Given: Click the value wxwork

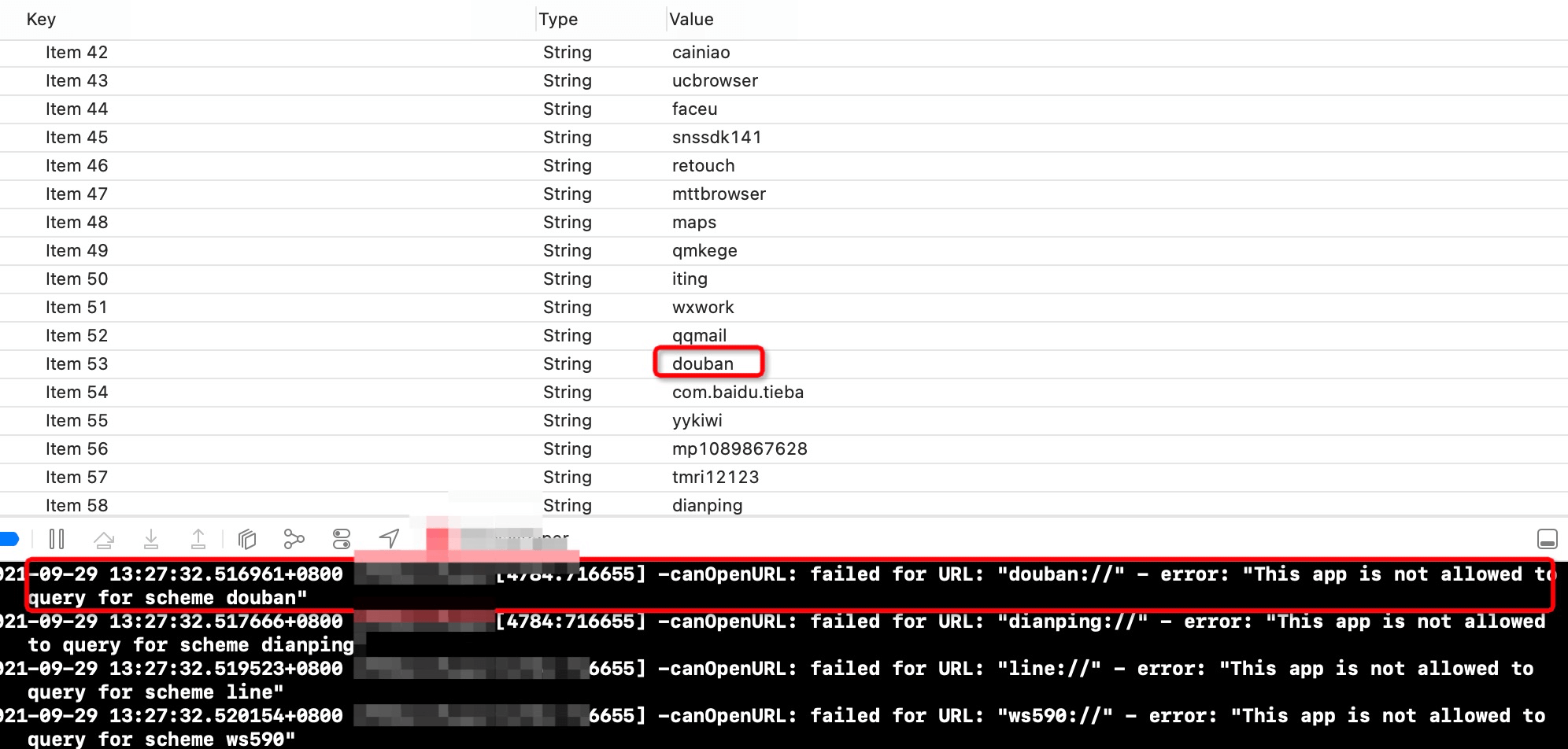Looking at the screenshot, I should tap(703, 308).
